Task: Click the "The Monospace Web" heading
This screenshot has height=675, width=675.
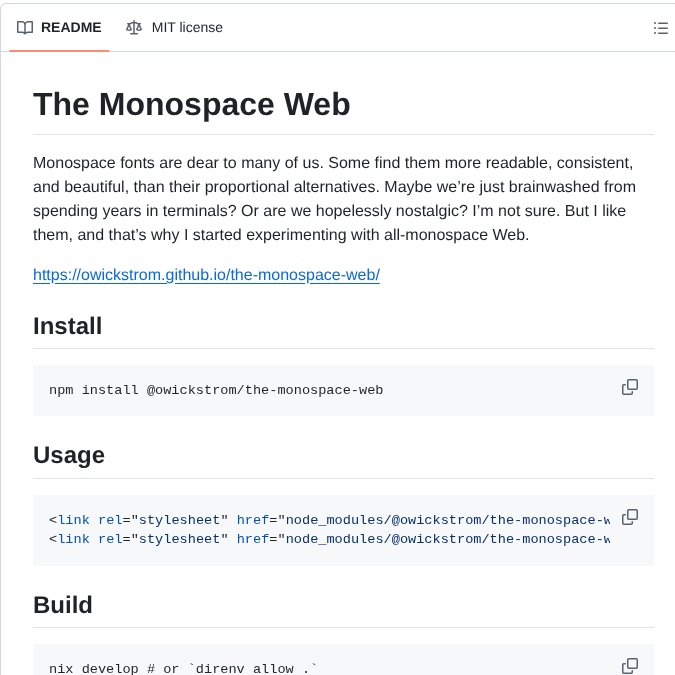Action: pyautogui.click(x=192, y=104)
